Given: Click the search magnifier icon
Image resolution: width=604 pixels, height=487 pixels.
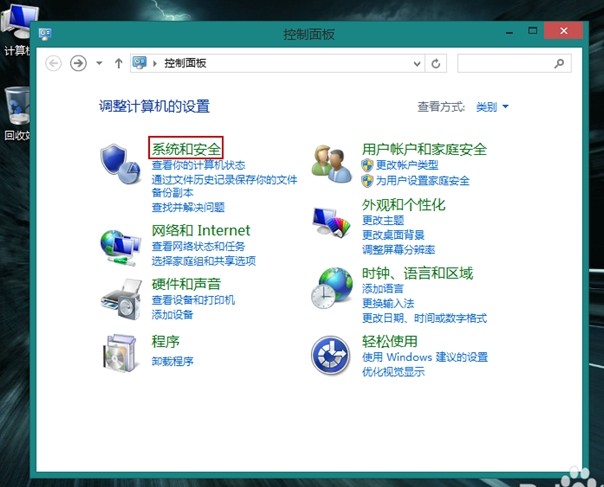Looking at the screenshot, I should pos(559,63).
